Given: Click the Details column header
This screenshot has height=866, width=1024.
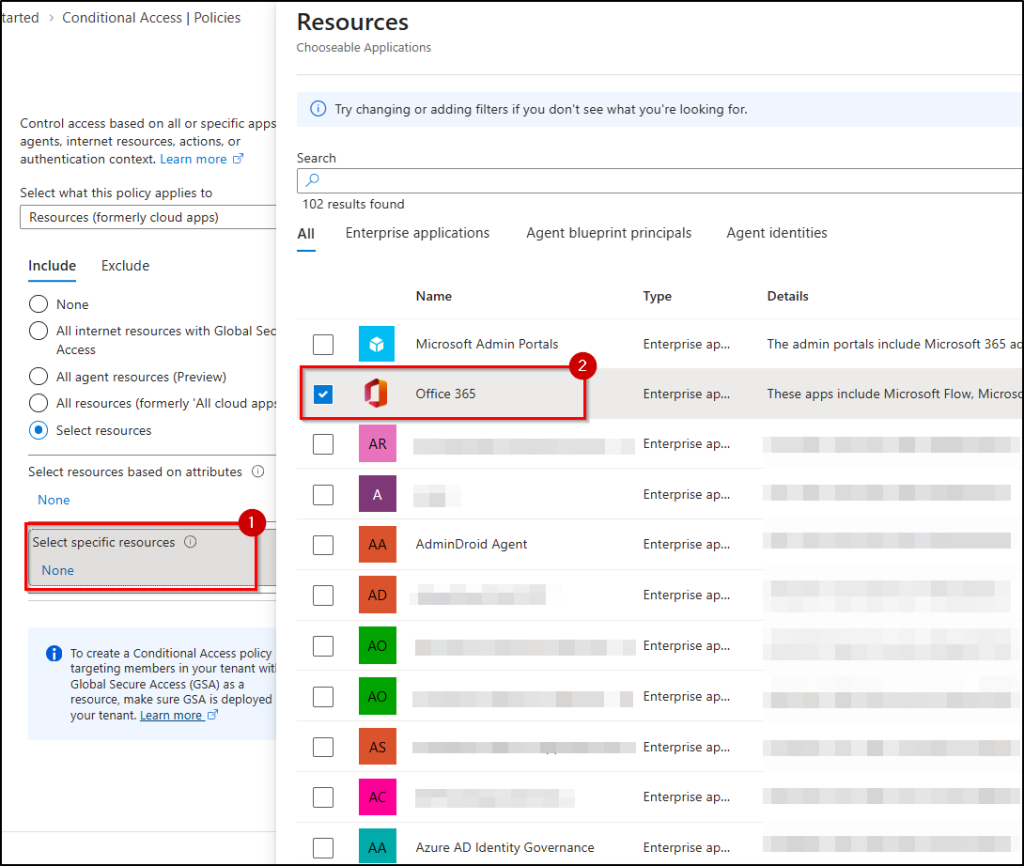Looking at the screenshot, I should coord(788,297).
